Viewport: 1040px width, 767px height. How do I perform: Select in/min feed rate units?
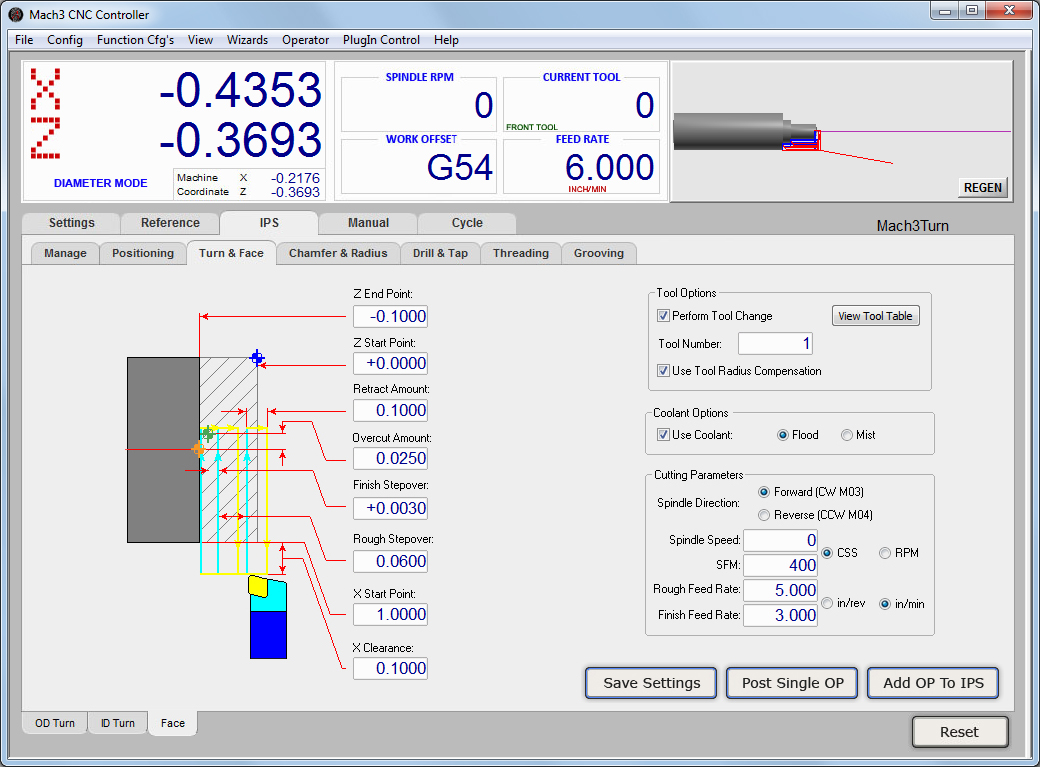885,604
